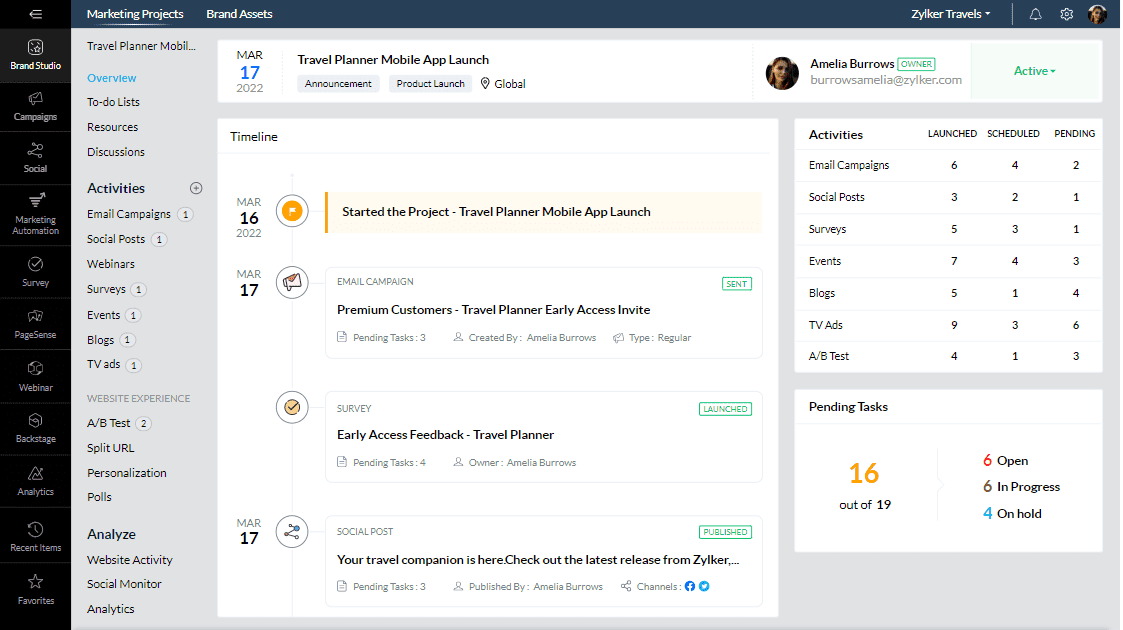Select the Marketing Projects tab

(x=135, y=14)
